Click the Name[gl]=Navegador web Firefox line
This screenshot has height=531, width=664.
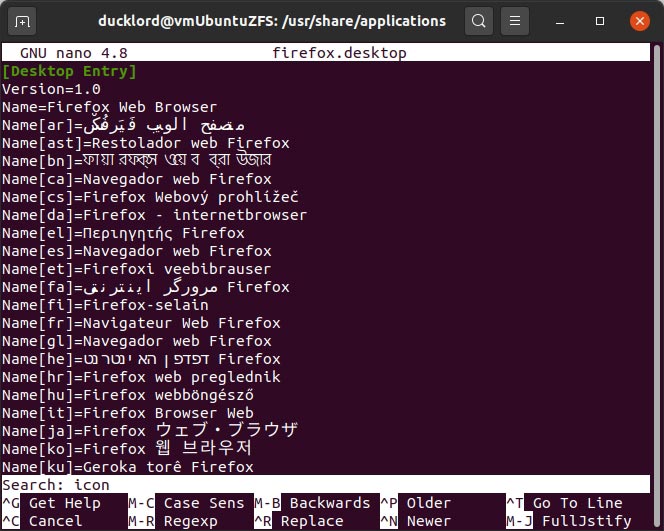[137, 341]
